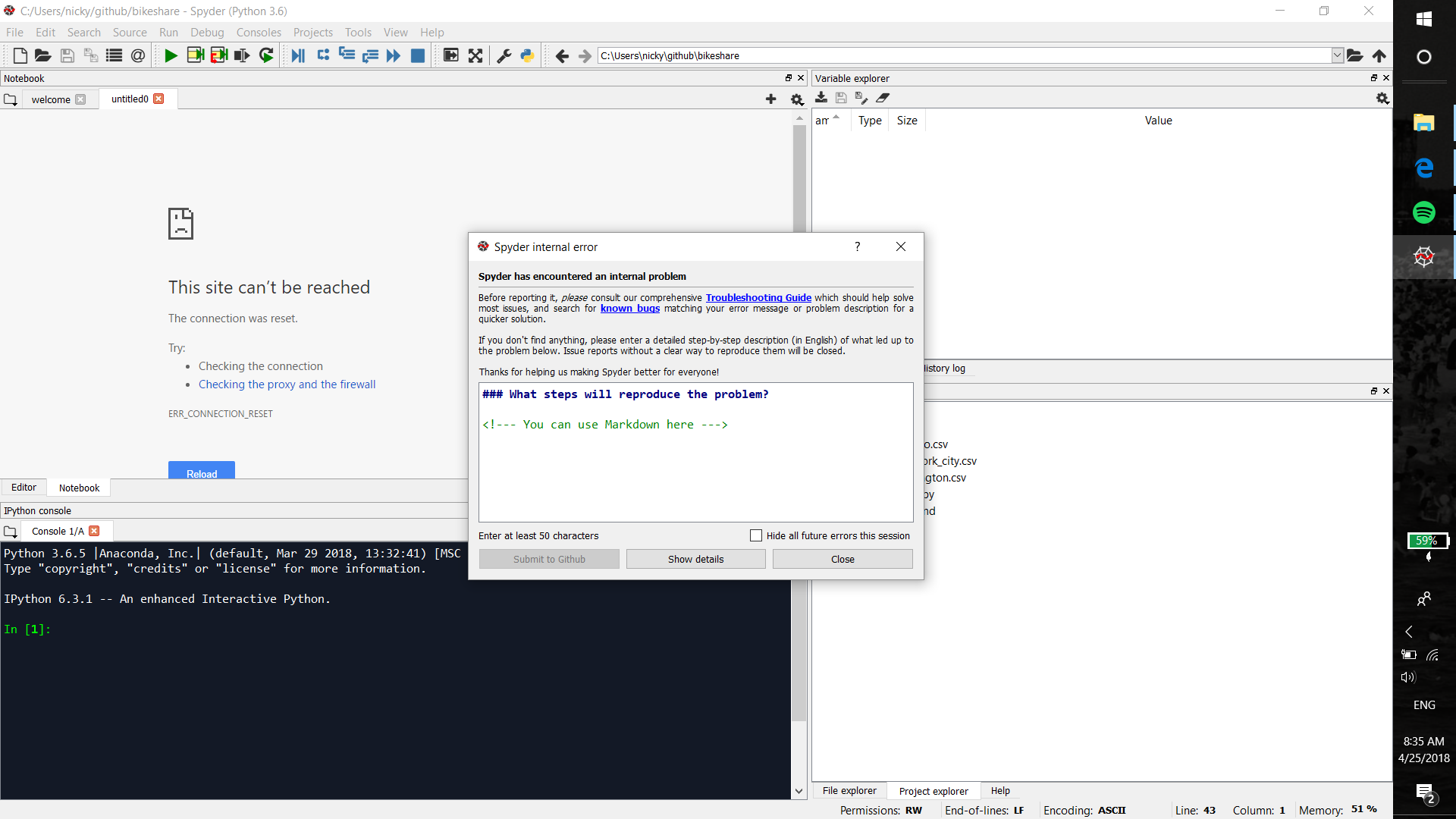This screenshot has height=819, width=1456.
Task: Open the Debug menu
Action: 207,32
